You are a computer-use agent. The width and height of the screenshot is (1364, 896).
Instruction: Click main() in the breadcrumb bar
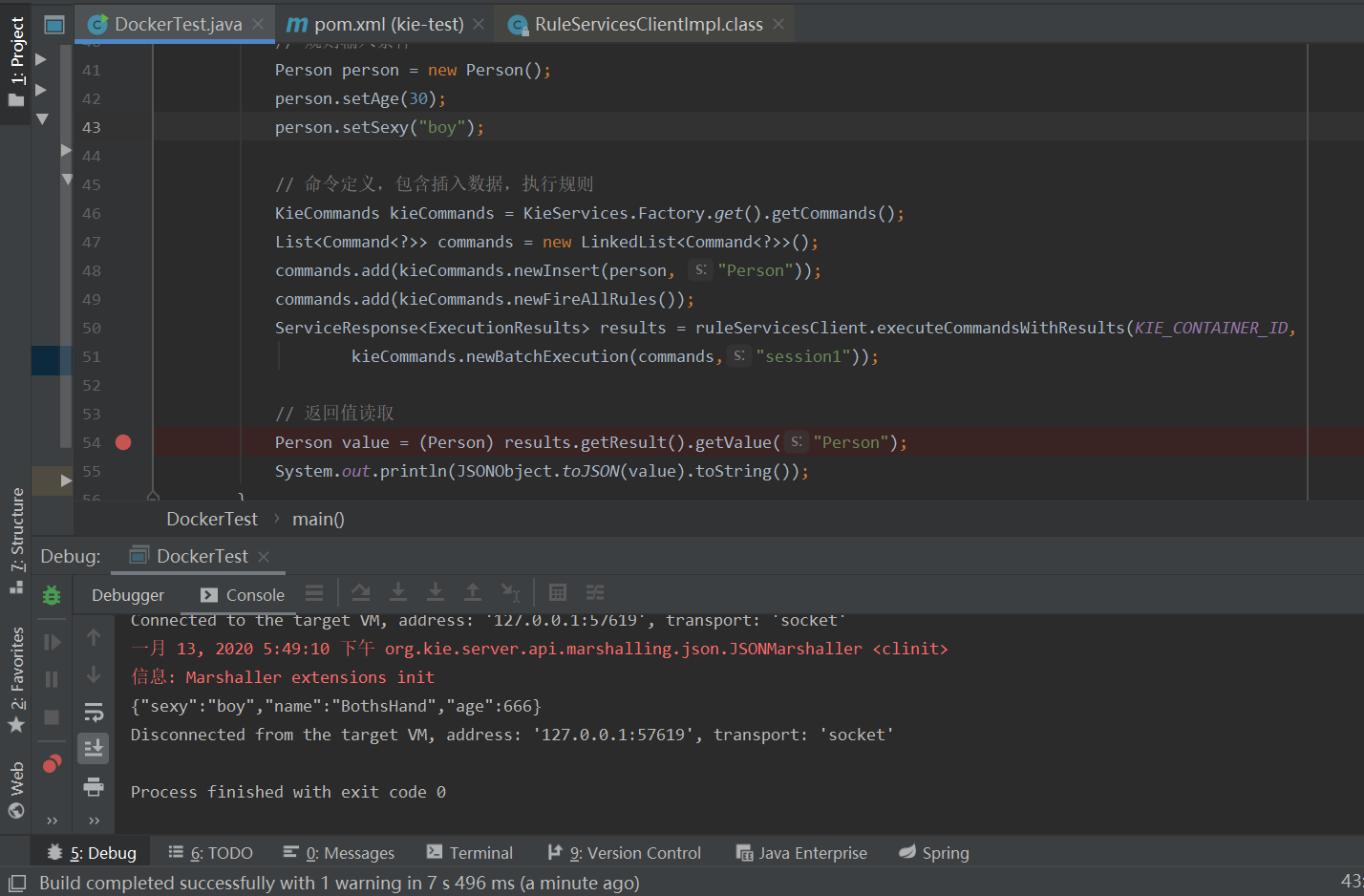(x=316, y=519)
